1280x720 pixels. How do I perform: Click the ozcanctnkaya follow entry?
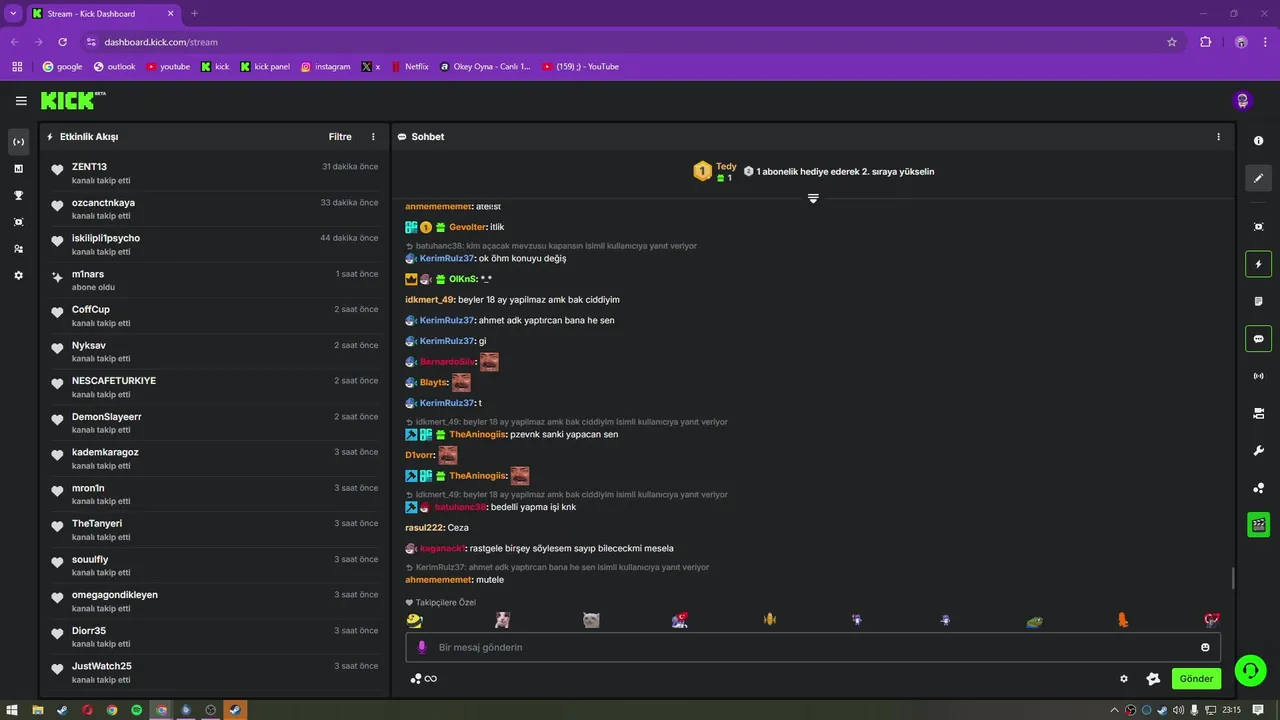tap(214, 209)
